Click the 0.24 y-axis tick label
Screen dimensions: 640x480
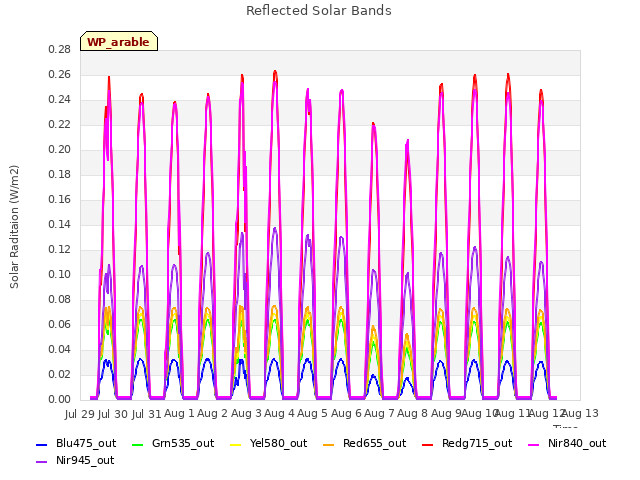pyautogui.click(x=59, y=100)
